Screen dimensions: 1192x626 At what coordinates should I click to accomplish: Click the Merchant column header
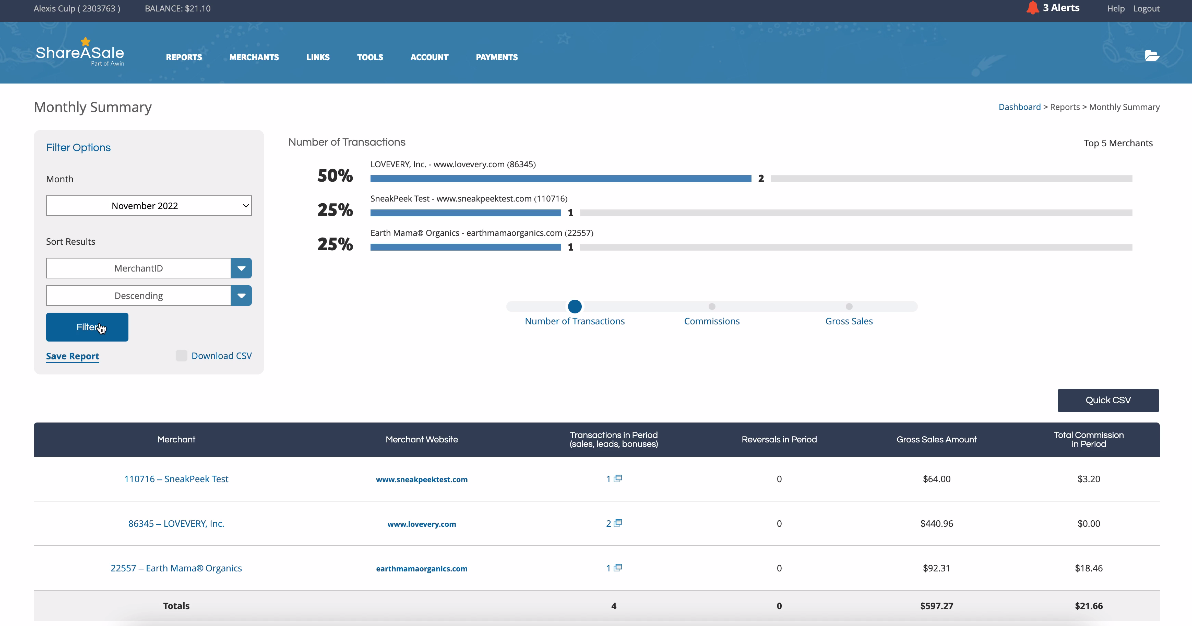tap(176, 440)
